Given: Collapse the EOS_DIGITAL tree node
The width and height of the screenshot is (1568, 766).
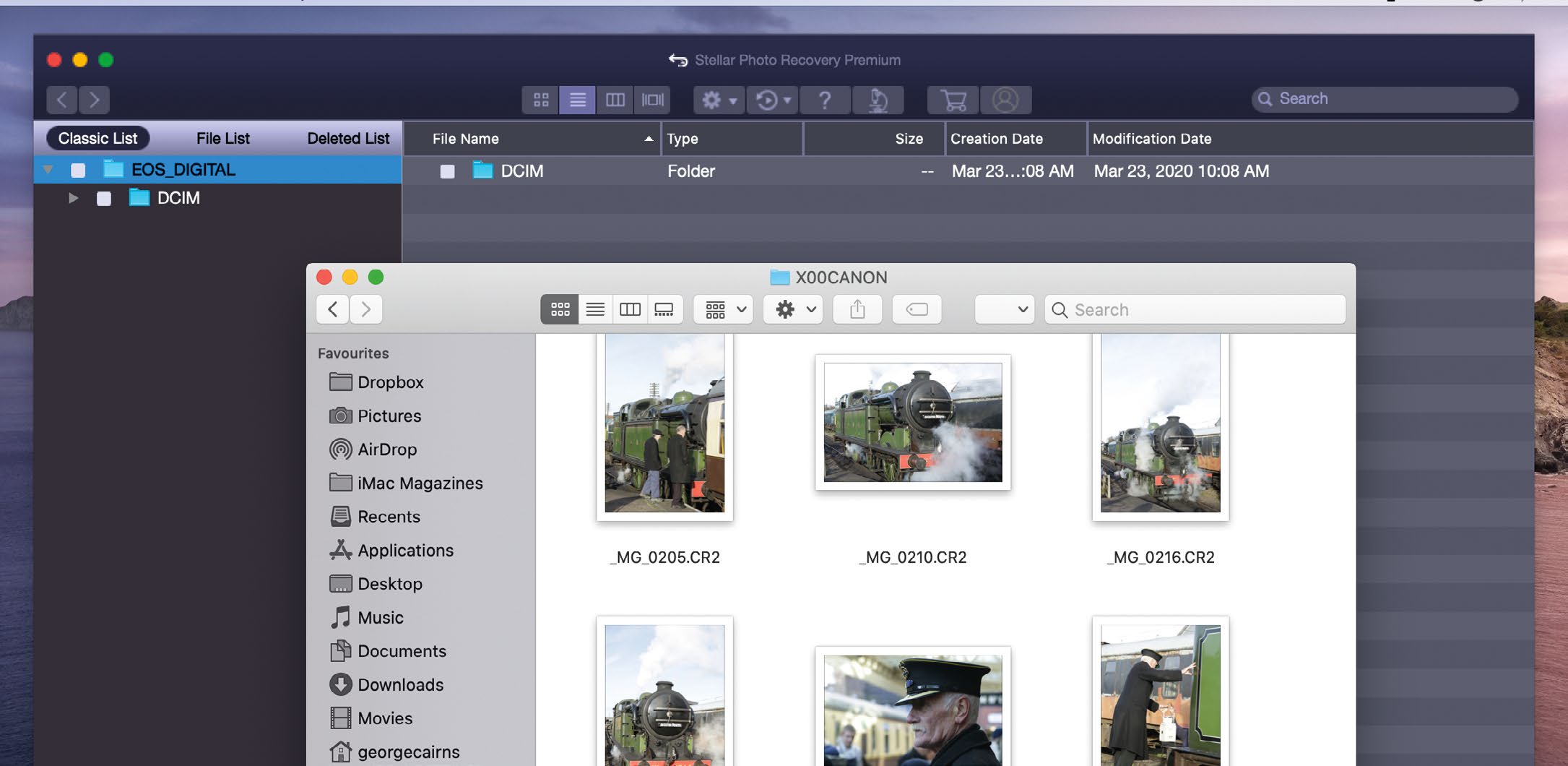Looking at the screenshot, I should [x=48, y=170].
